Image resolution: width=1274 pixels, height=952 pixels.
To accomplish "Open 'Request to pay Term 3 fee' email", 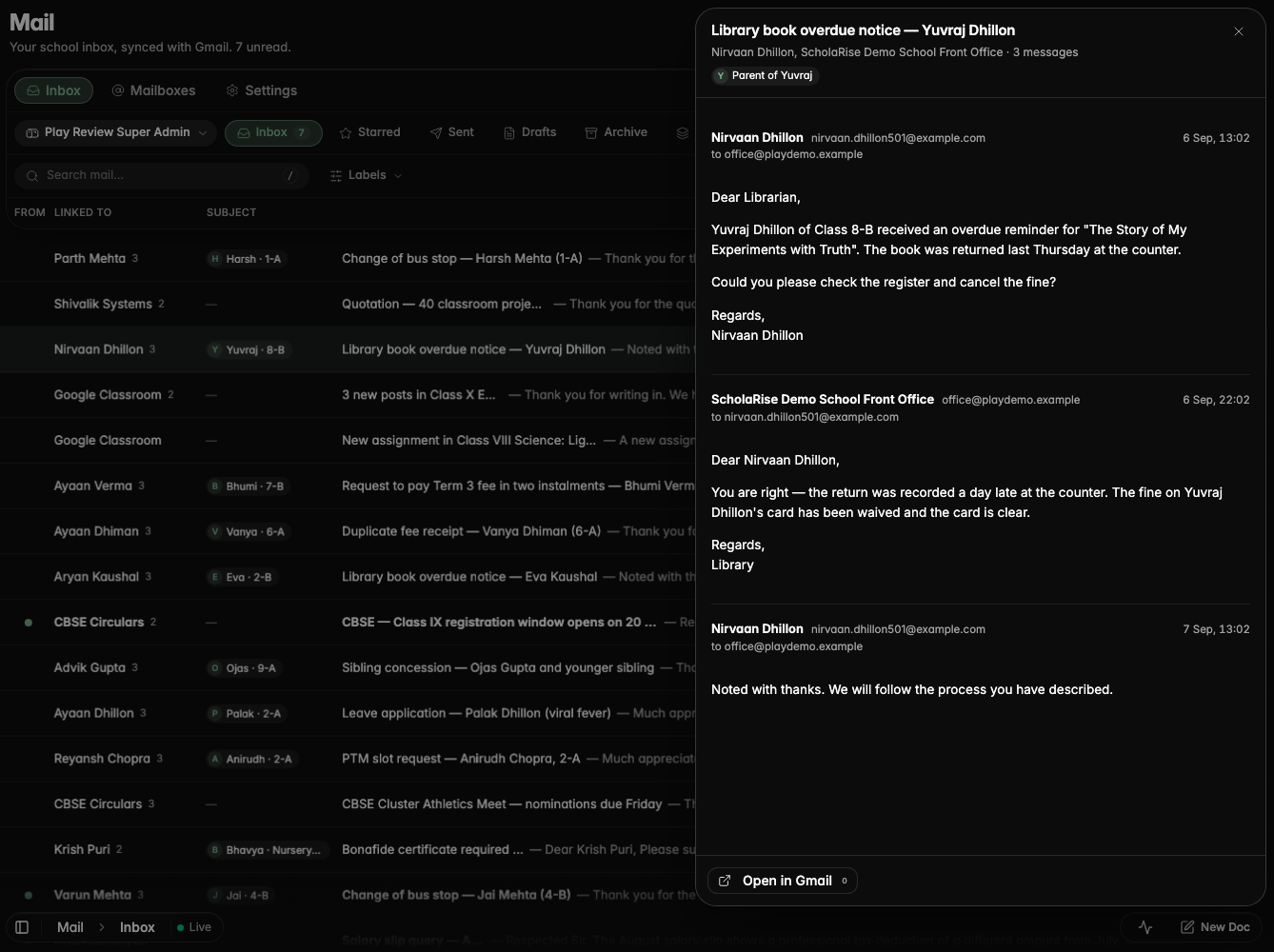I will tap(348, 486).
